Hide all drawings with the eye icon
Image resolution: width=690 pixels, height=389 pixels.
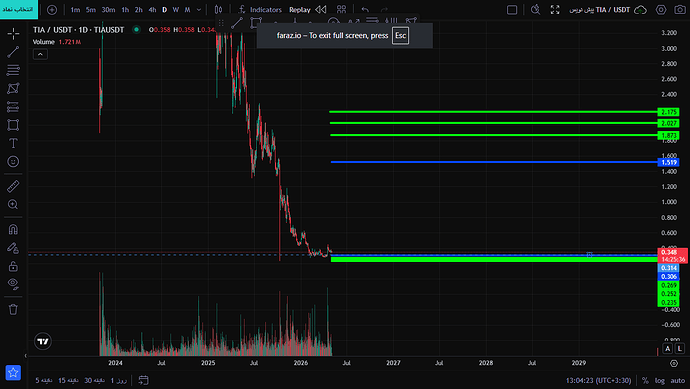click(13, 284)
